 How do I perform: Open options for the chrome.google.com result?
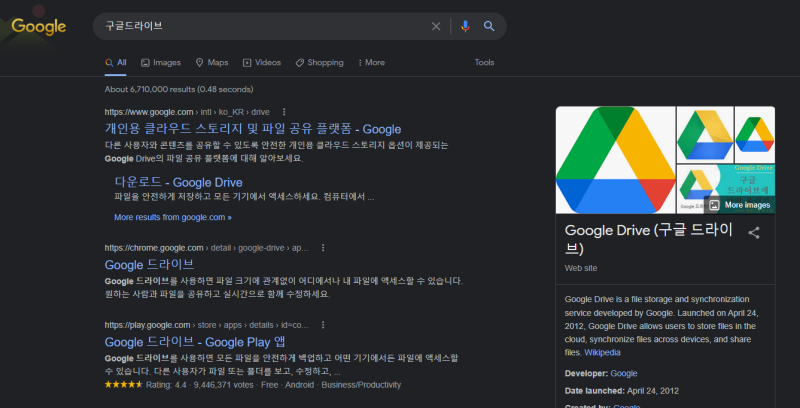pyautogui.click(x=322, y=248)
